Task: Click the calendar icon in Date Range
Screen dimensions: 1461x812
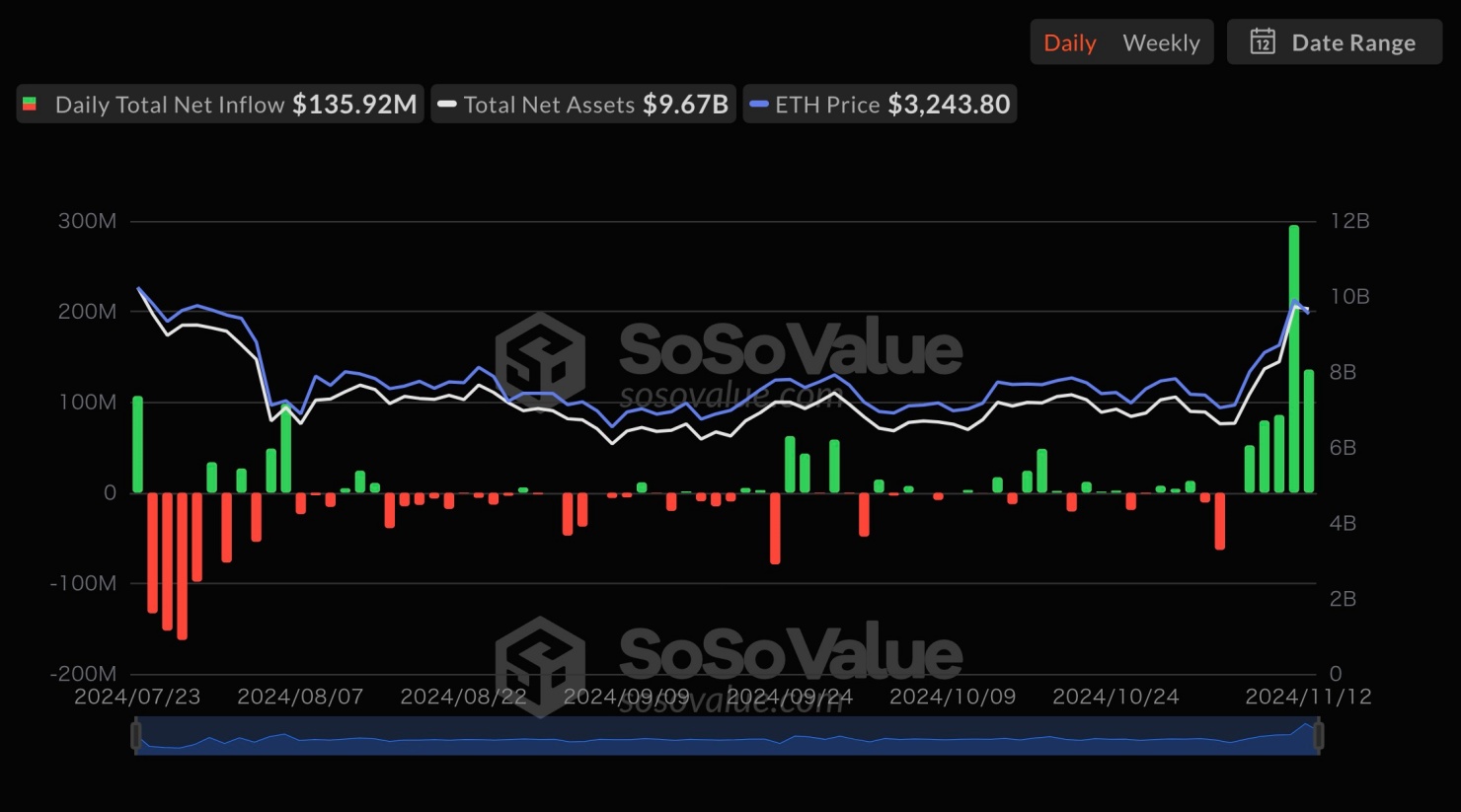Action: pyautogui.click(x=1263, y=41)
